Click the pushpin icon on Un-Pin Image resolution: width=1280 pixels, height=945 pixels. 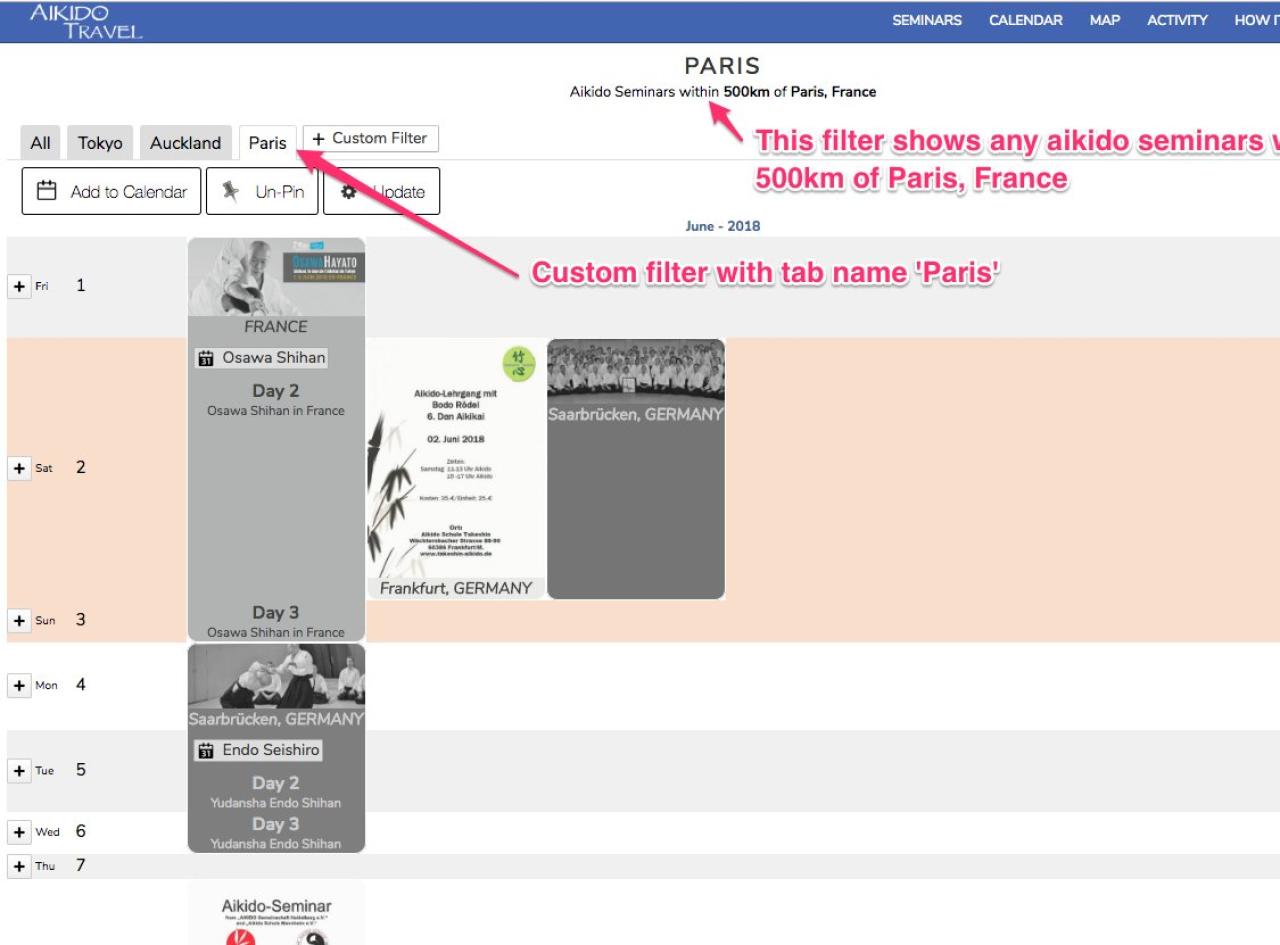click(231, 192)
